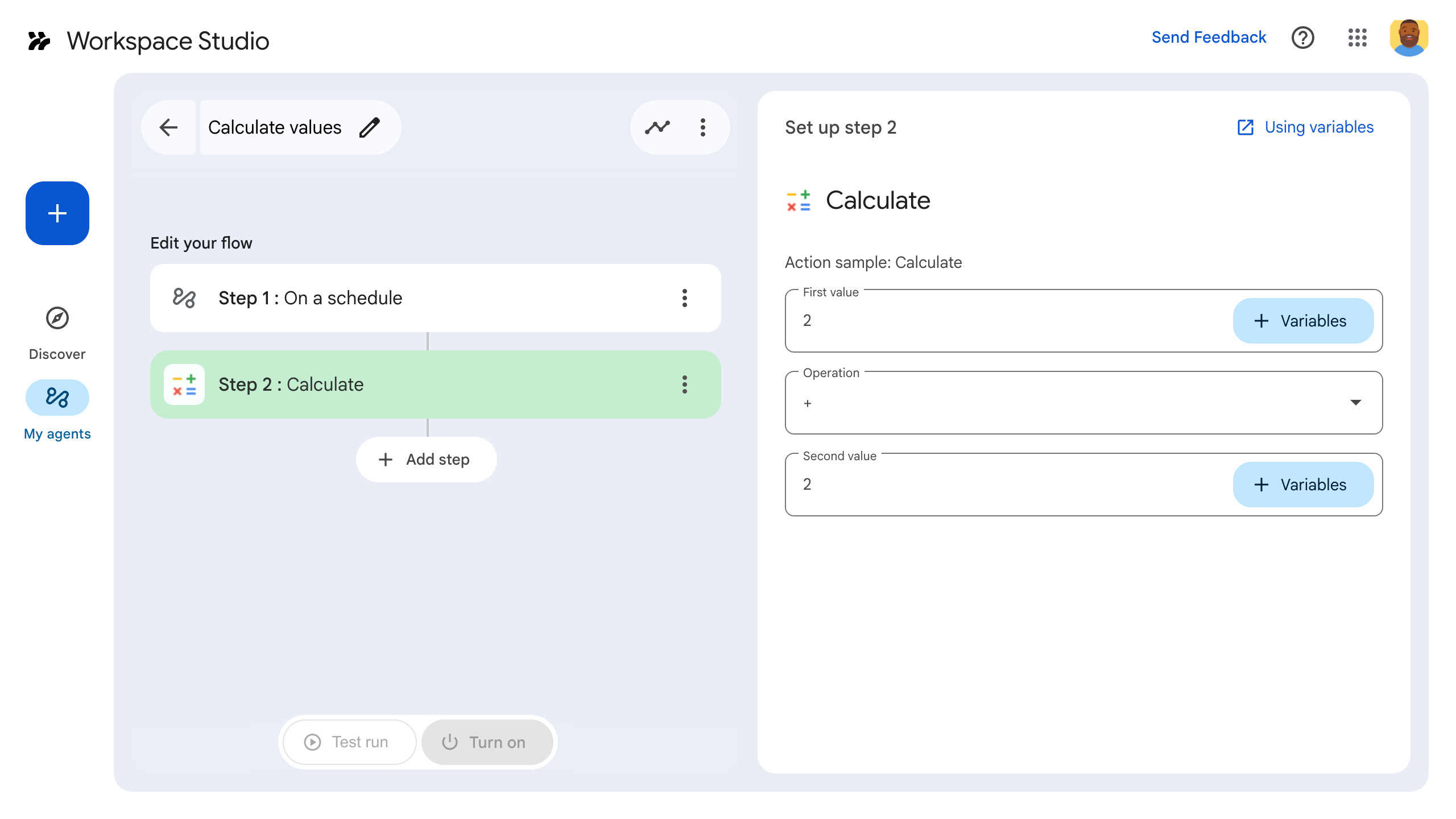The image size is (1456, 819).
Task: Open the flow's top three-dot menu
Action: [x=704, y=127]
